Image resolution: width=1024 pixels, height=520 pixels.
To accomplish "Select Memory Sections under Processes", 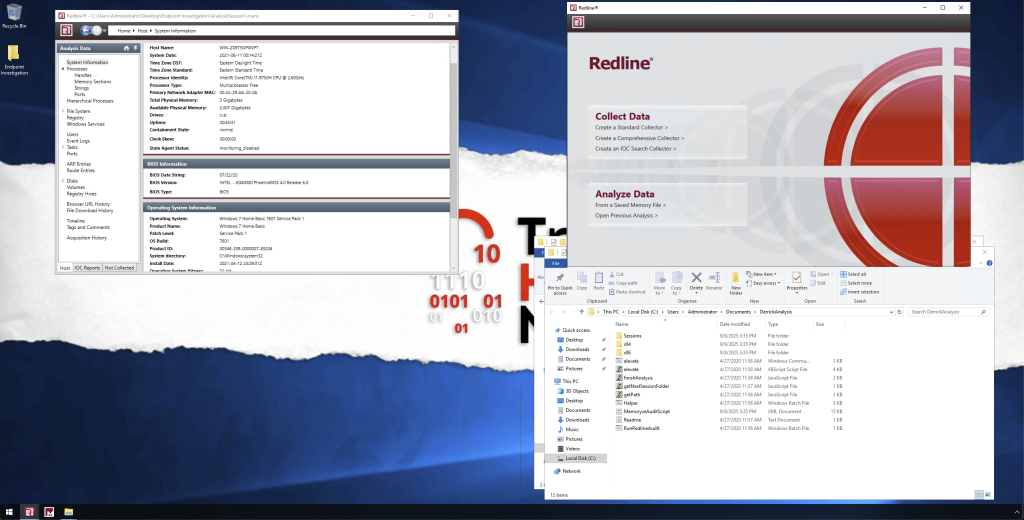I will (x=93, y=82).
